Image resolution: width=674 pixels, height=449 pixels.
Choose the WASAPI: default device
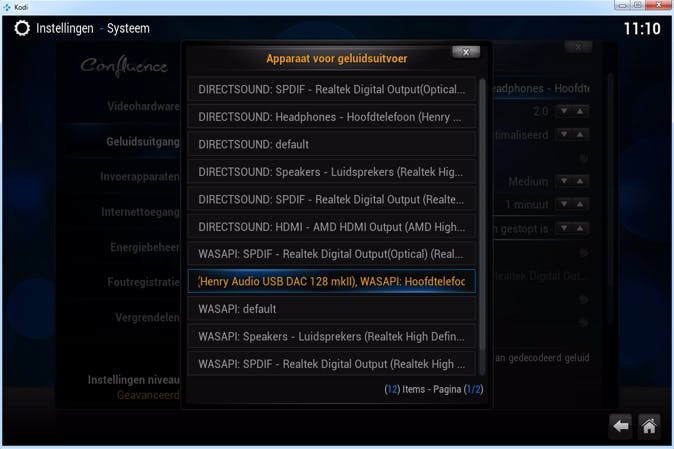click(332, 309)
